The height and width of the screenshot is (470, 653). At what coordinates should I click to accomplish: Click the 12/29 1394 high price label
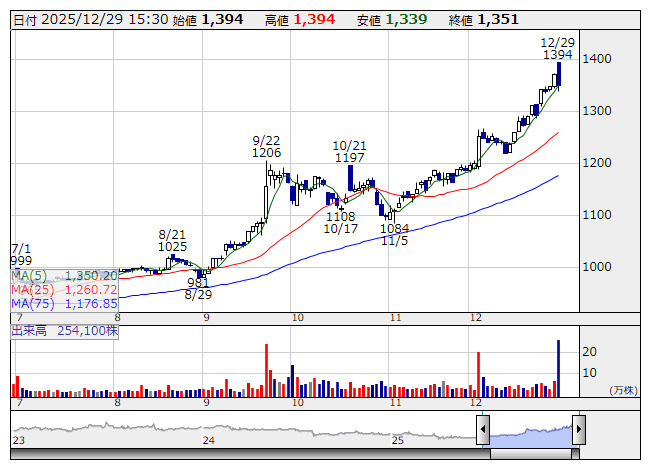tap(557, 49)
